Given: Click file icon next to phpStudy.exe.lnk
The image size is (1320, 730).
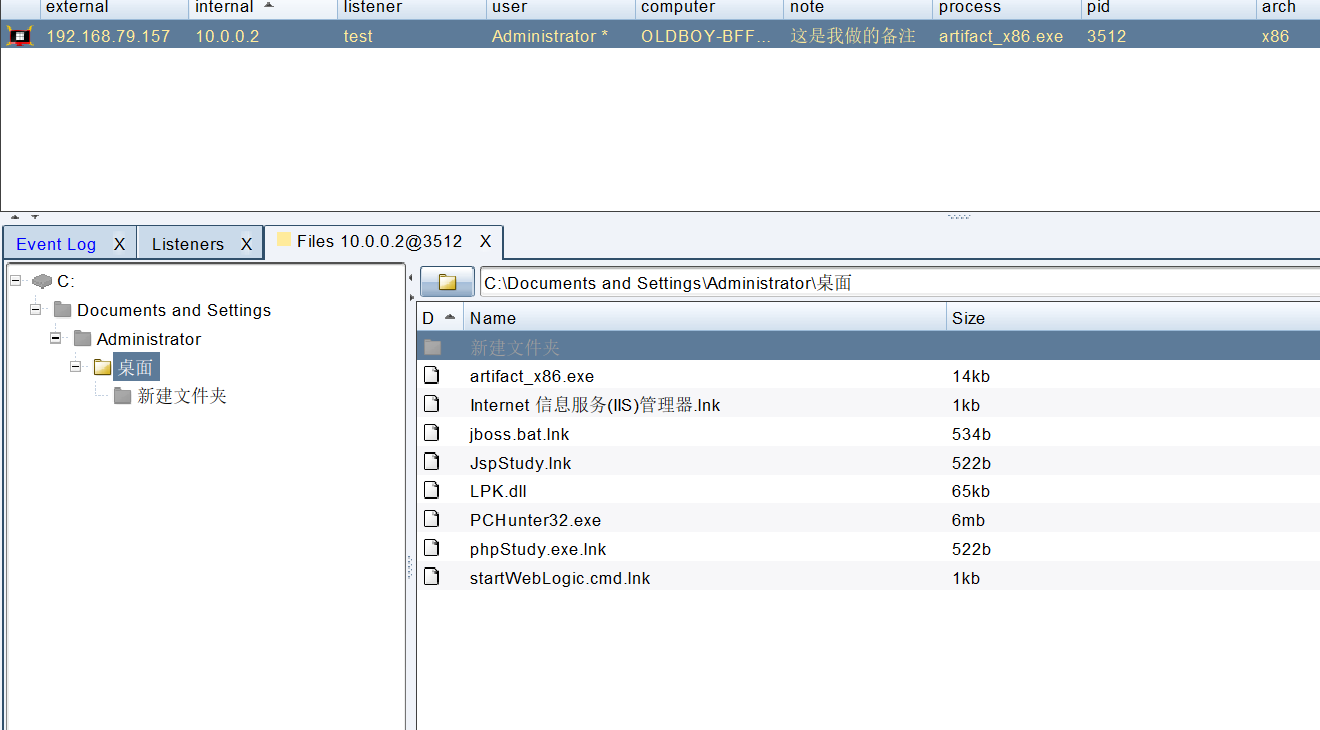Looking at the screenshot, I should point(431,548).
